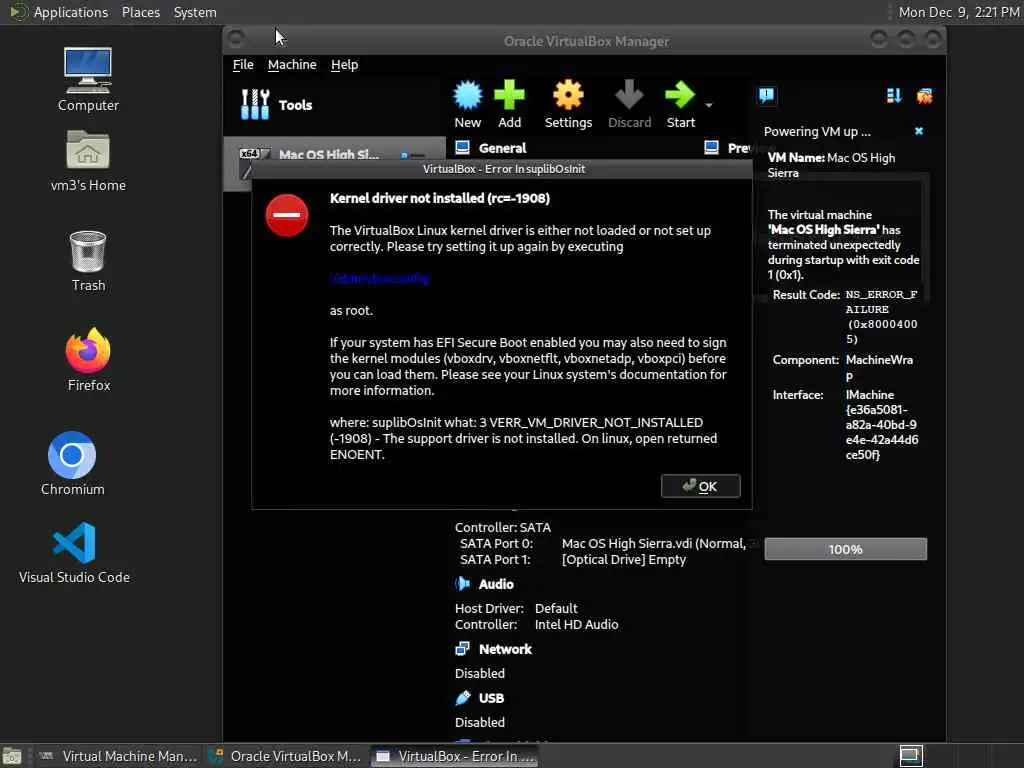The width and height of the screenshot is (1024, 768).
Task: Open the Computer desktop icon
Action: 88,79
